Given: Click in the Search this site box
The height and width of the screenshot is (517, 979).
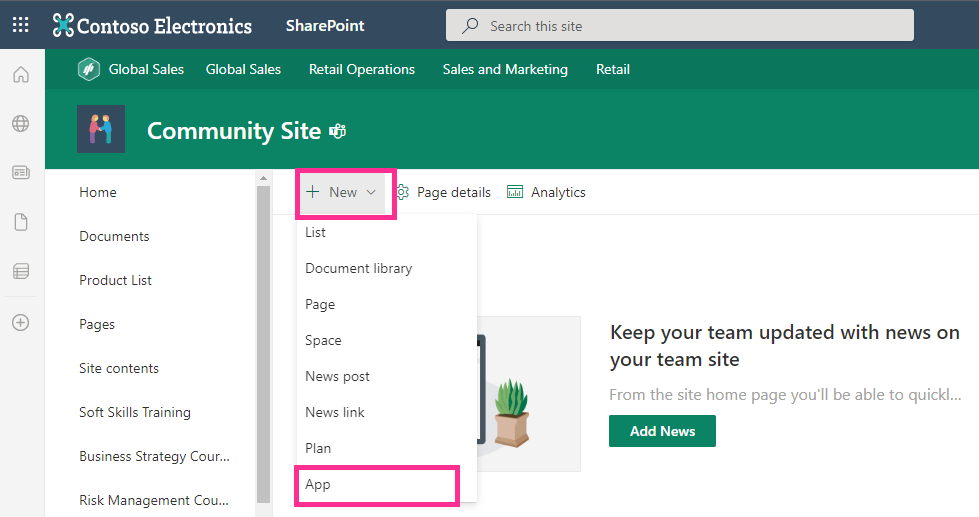Looking at the screenshot, I should click(x=679, y=26).
